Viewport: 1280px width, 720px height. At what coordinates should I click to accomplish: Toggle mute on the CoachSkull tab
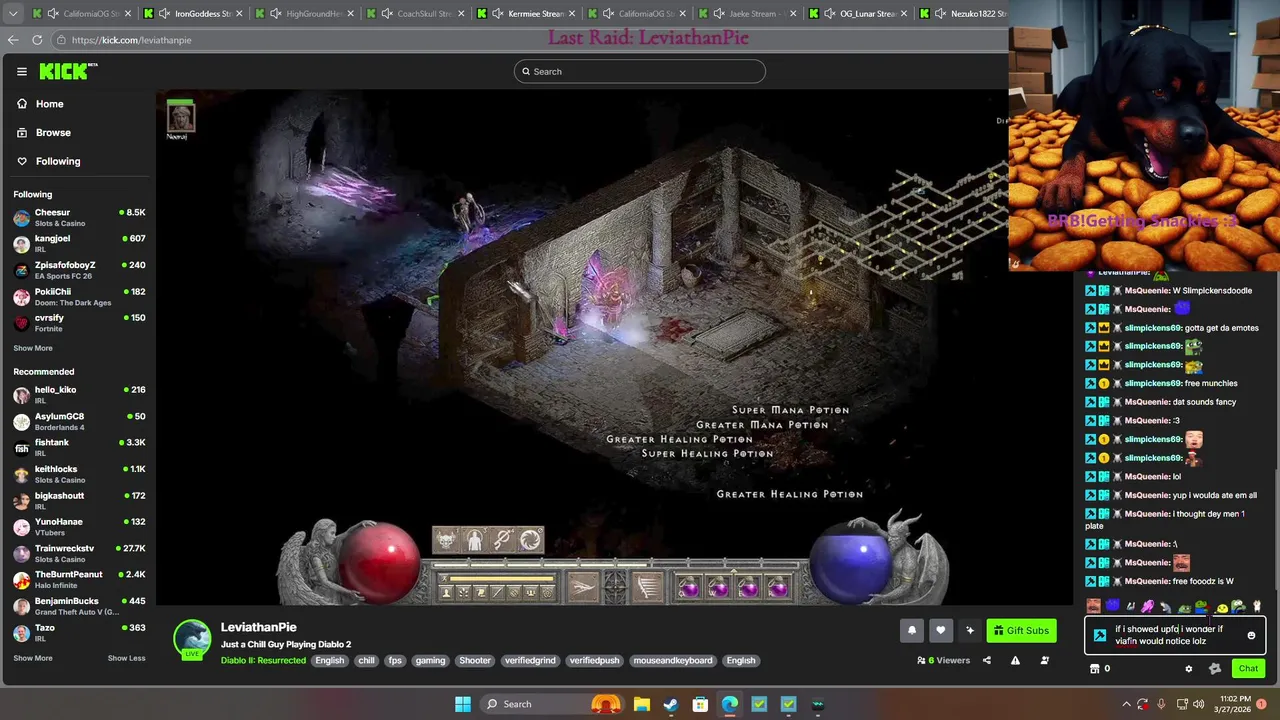point(386,14)
